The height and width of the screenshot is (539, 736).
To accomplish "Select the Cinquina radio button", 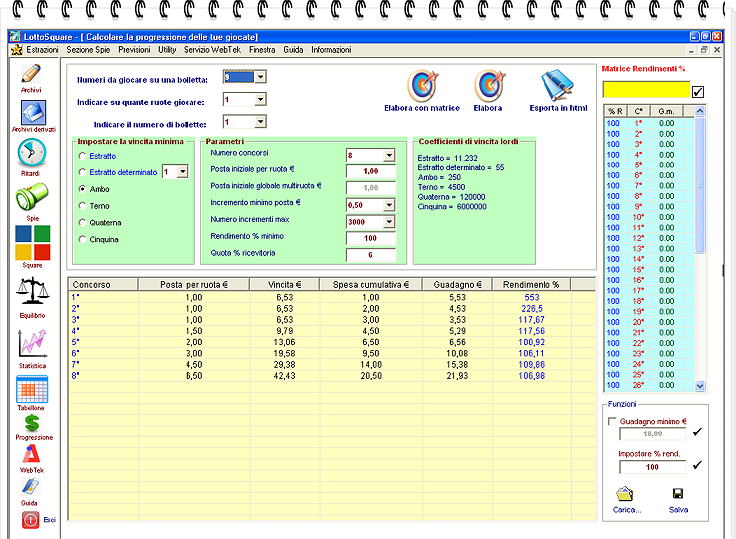I will (82, 239).
